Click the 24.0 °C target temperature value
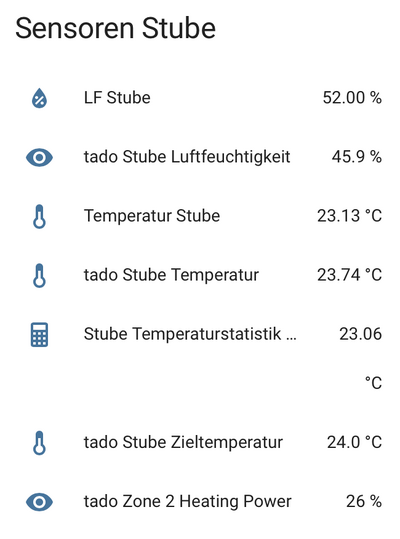 click(354, 442)
